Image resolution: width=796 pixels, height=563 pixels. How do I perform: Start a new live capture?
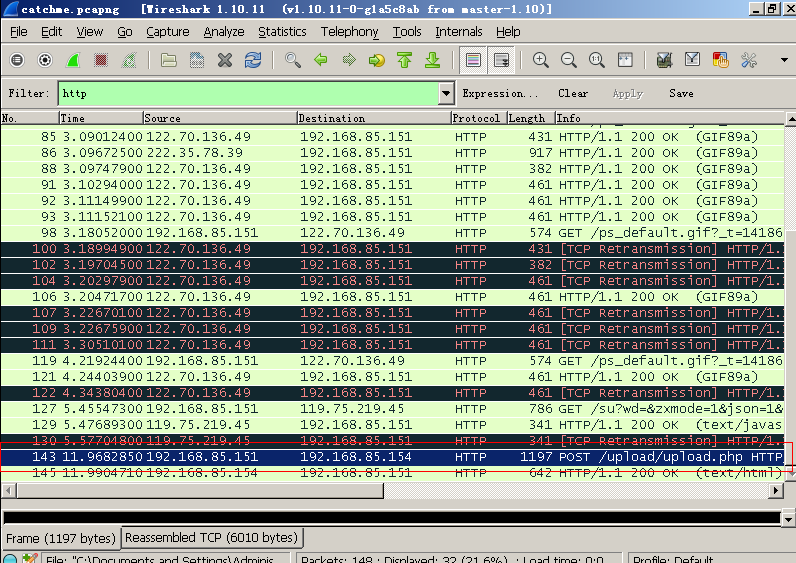73,60
